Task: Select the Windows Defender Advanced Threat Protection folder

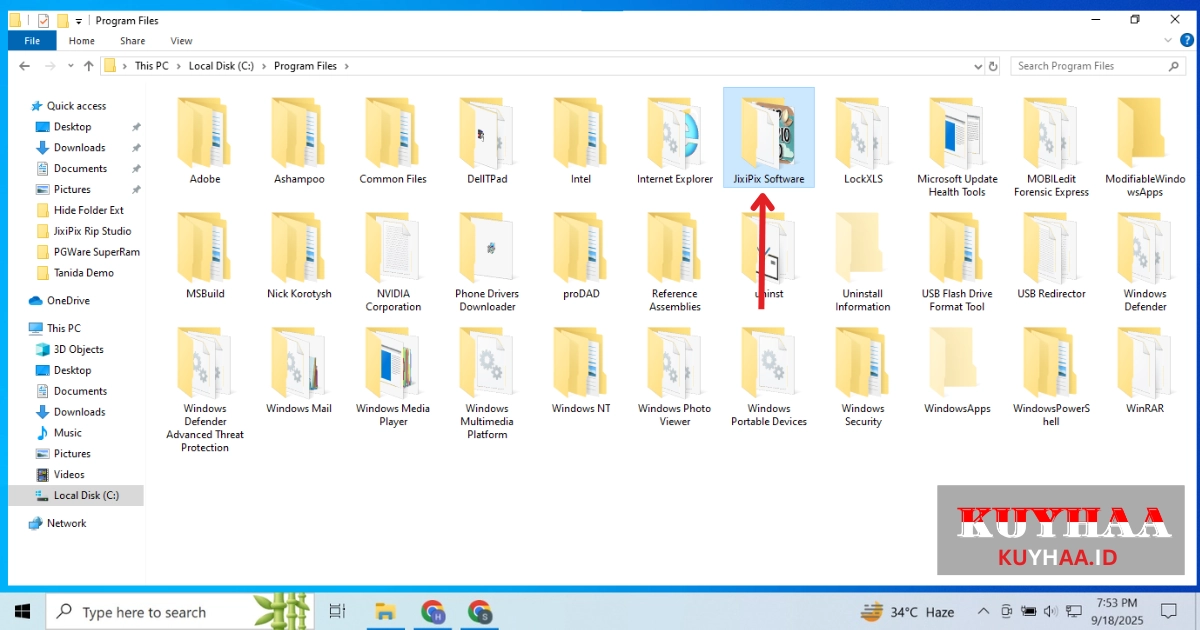Action: coord(205,388)
